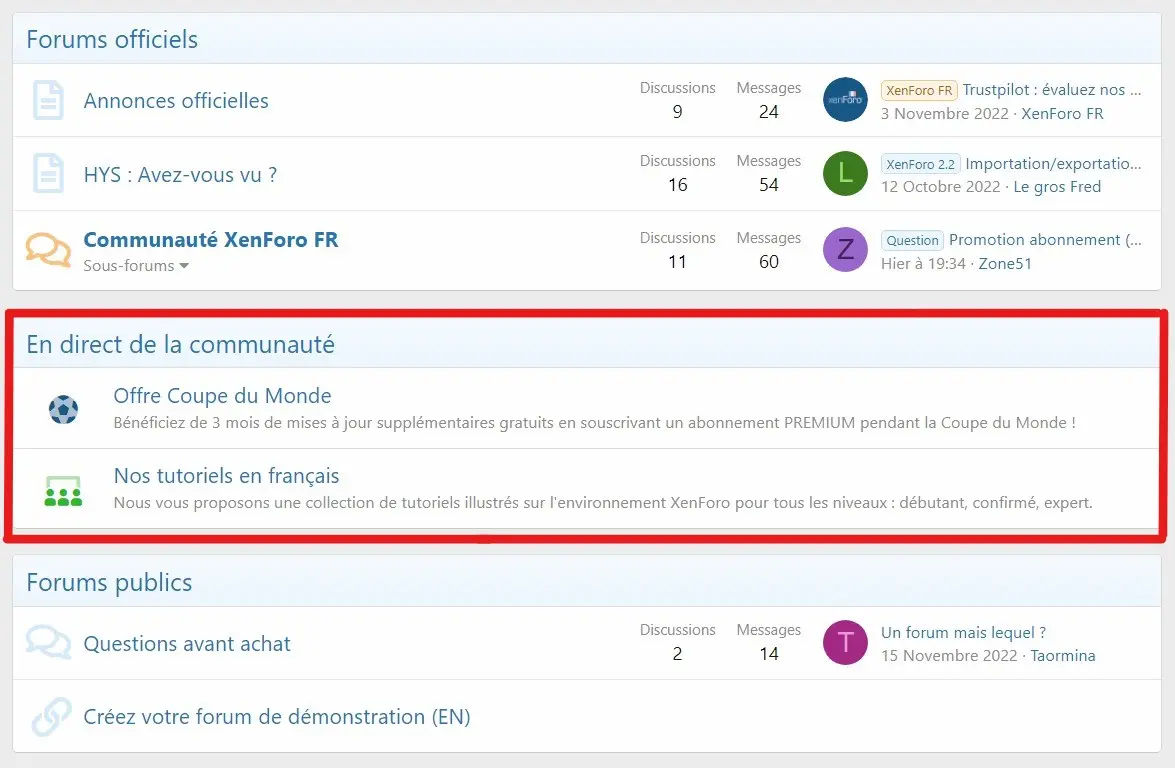Open the Forums officiels category header

click(112, 40)
